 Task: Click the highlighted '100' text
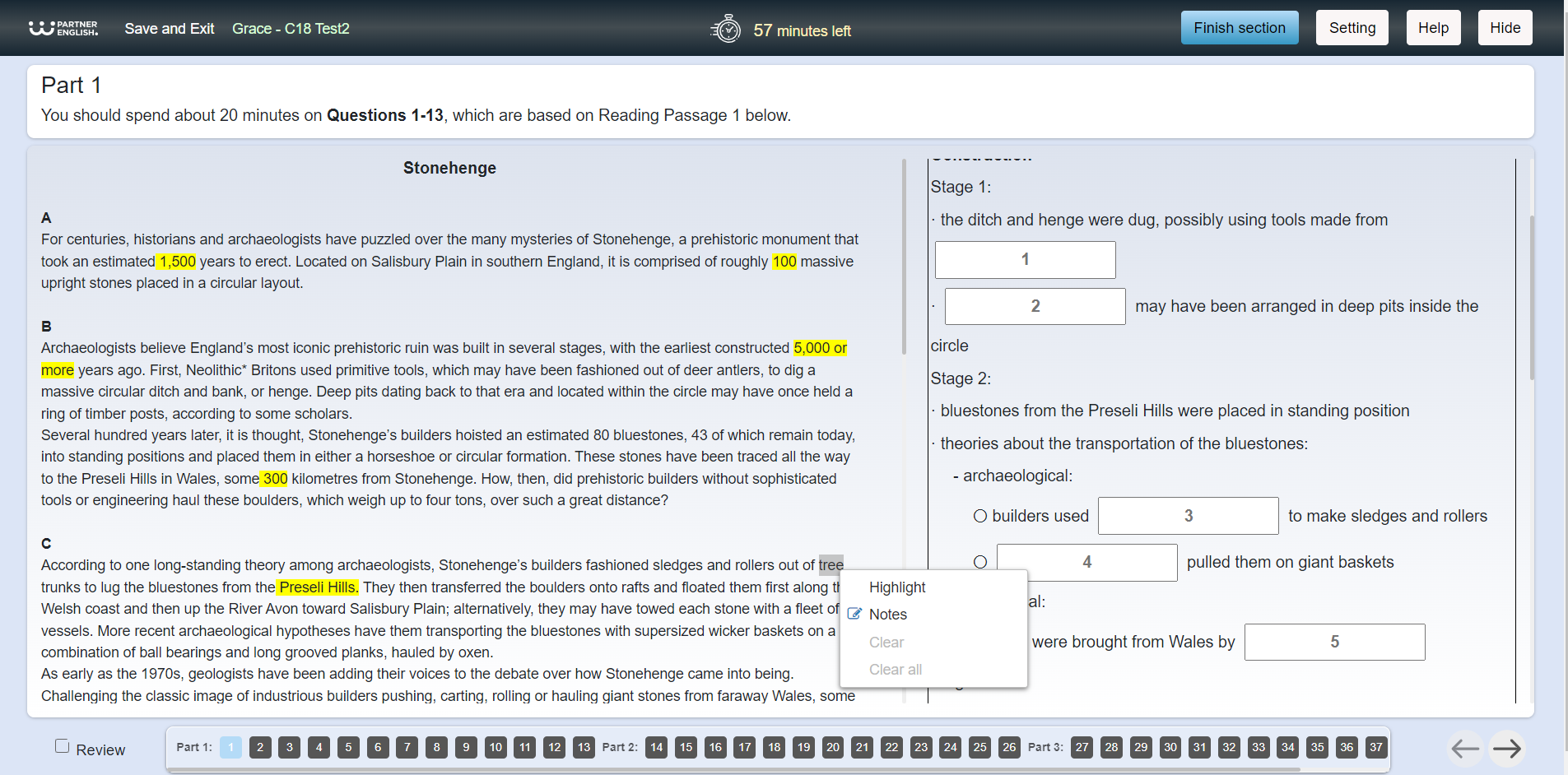pyautogui.click(x=784, y=262)
